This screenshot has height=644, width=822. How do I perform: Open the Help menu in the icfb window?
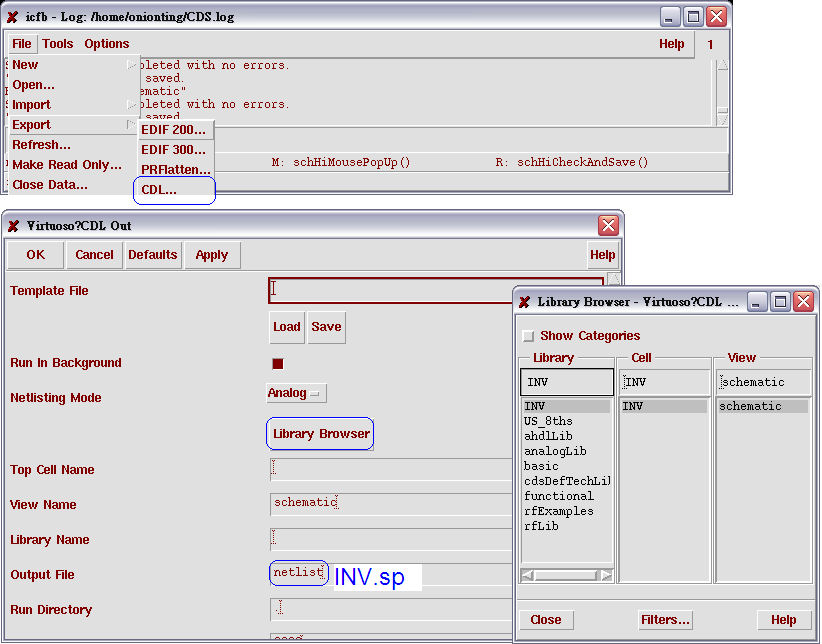(672, 44)
